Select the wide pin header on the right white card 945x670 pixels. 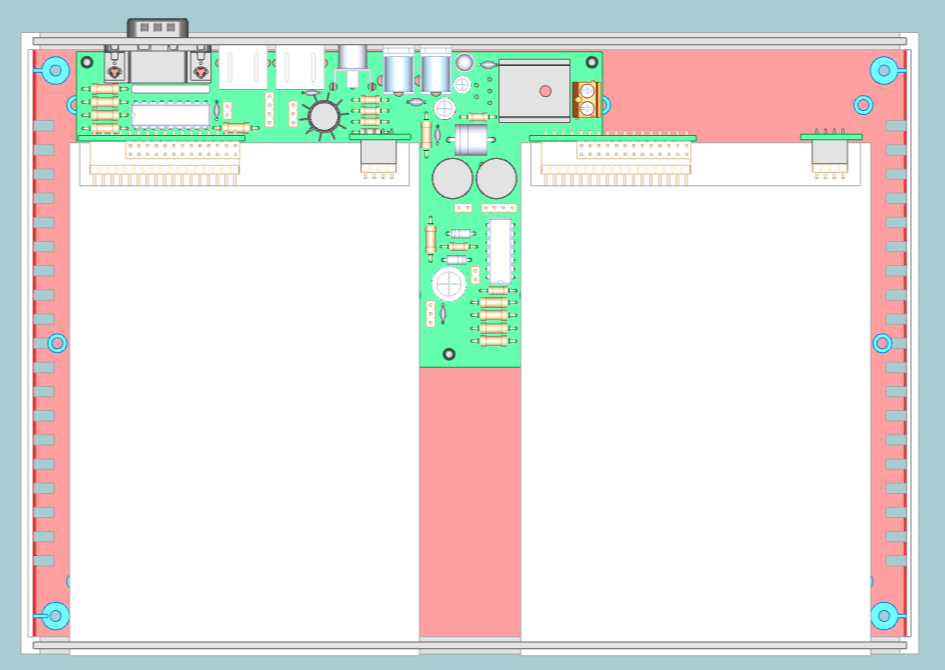tap(616, 163)
